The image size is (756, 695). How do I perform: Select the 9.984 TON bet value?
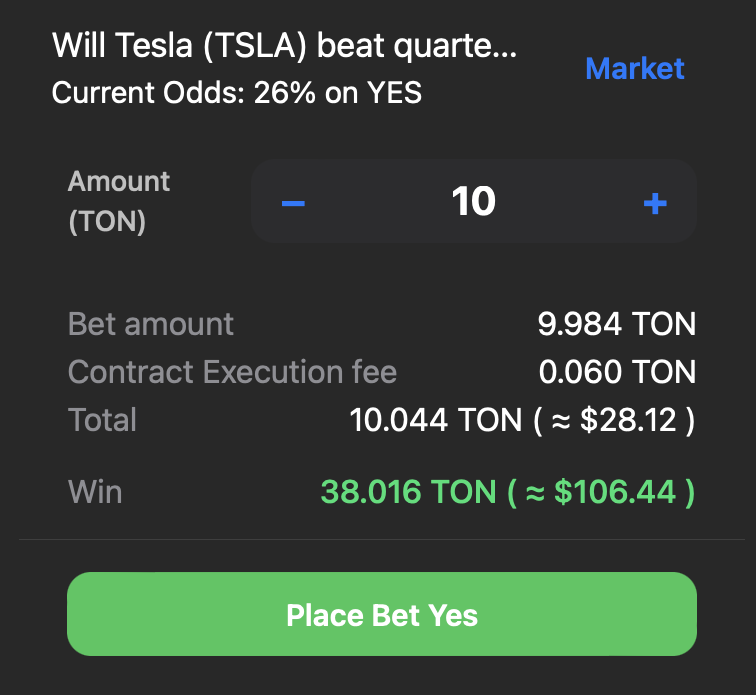616,324
